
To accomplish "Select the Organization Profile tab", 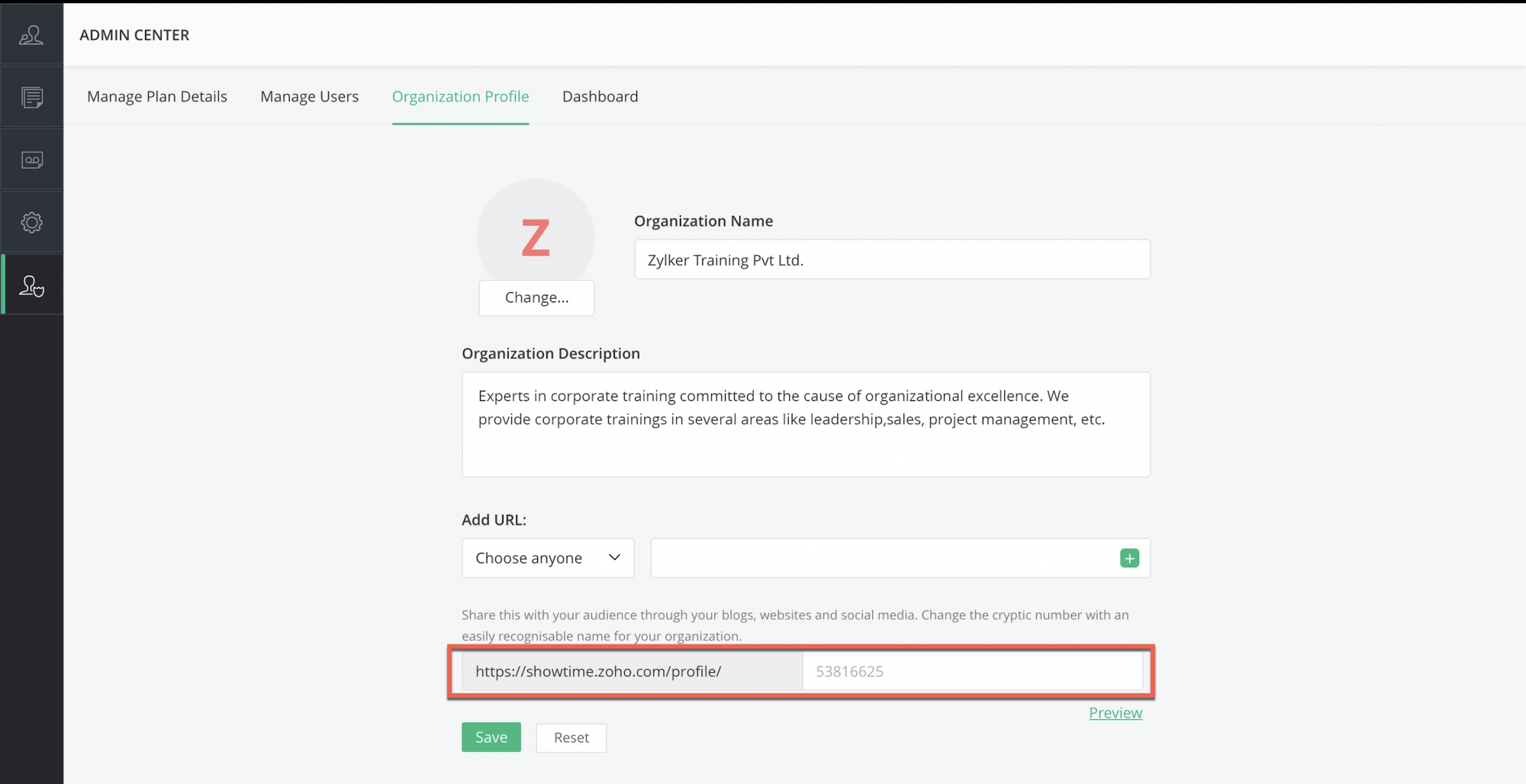I will [460, 97].
